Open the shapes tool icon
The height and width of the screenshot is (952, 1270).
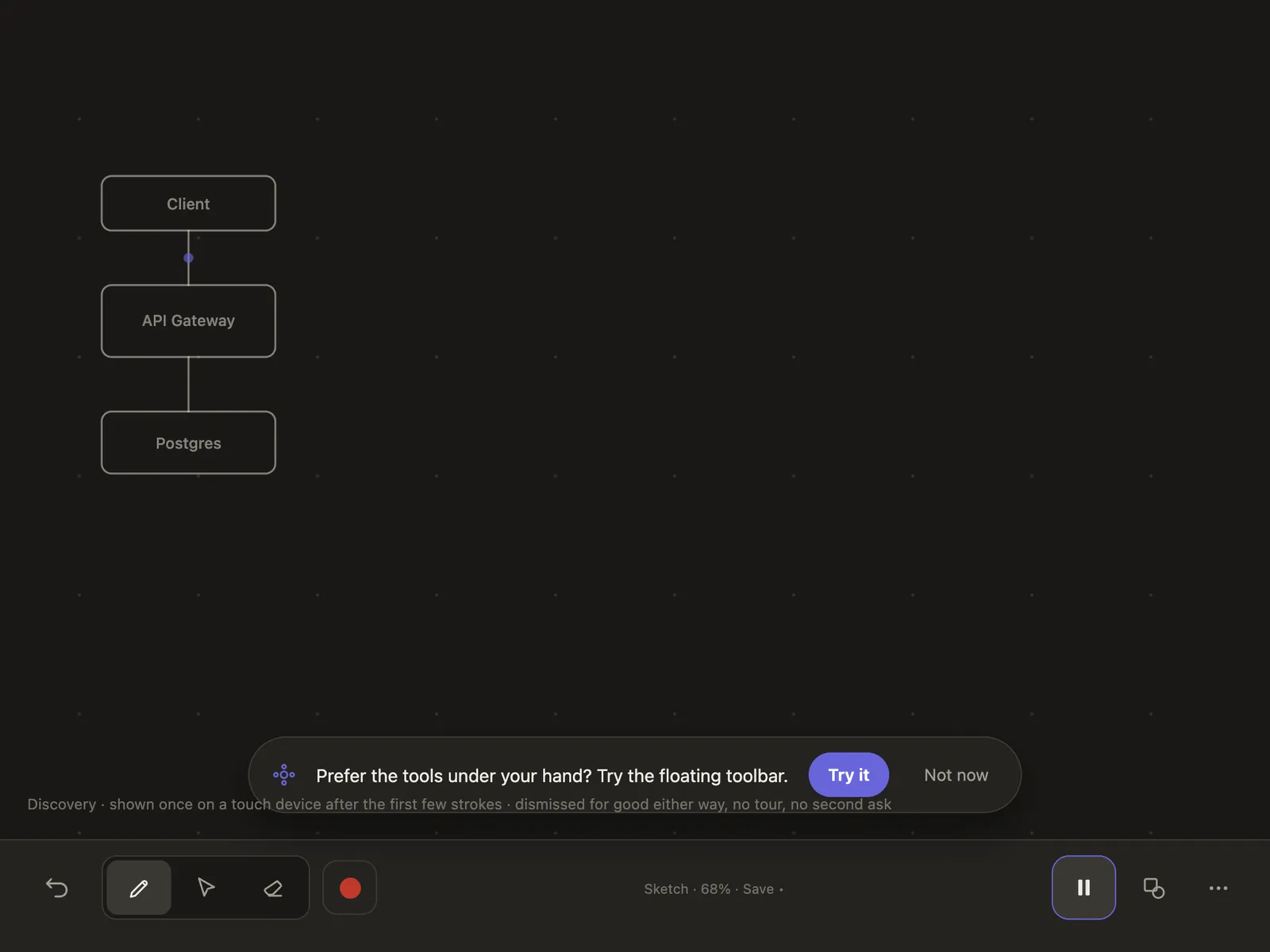coord(1153,888)
